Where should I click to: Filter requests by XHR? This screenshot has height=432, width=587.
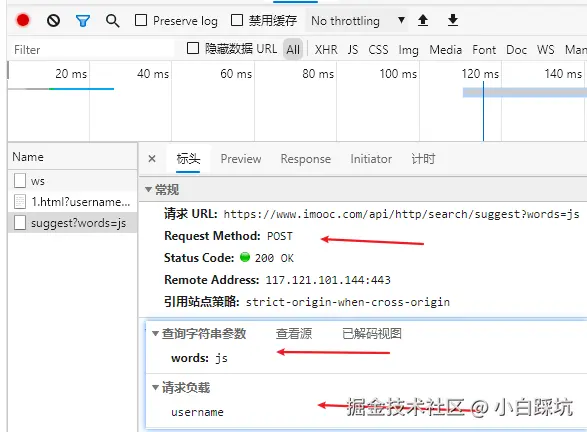pyautogui.click(x=326, y=49)
